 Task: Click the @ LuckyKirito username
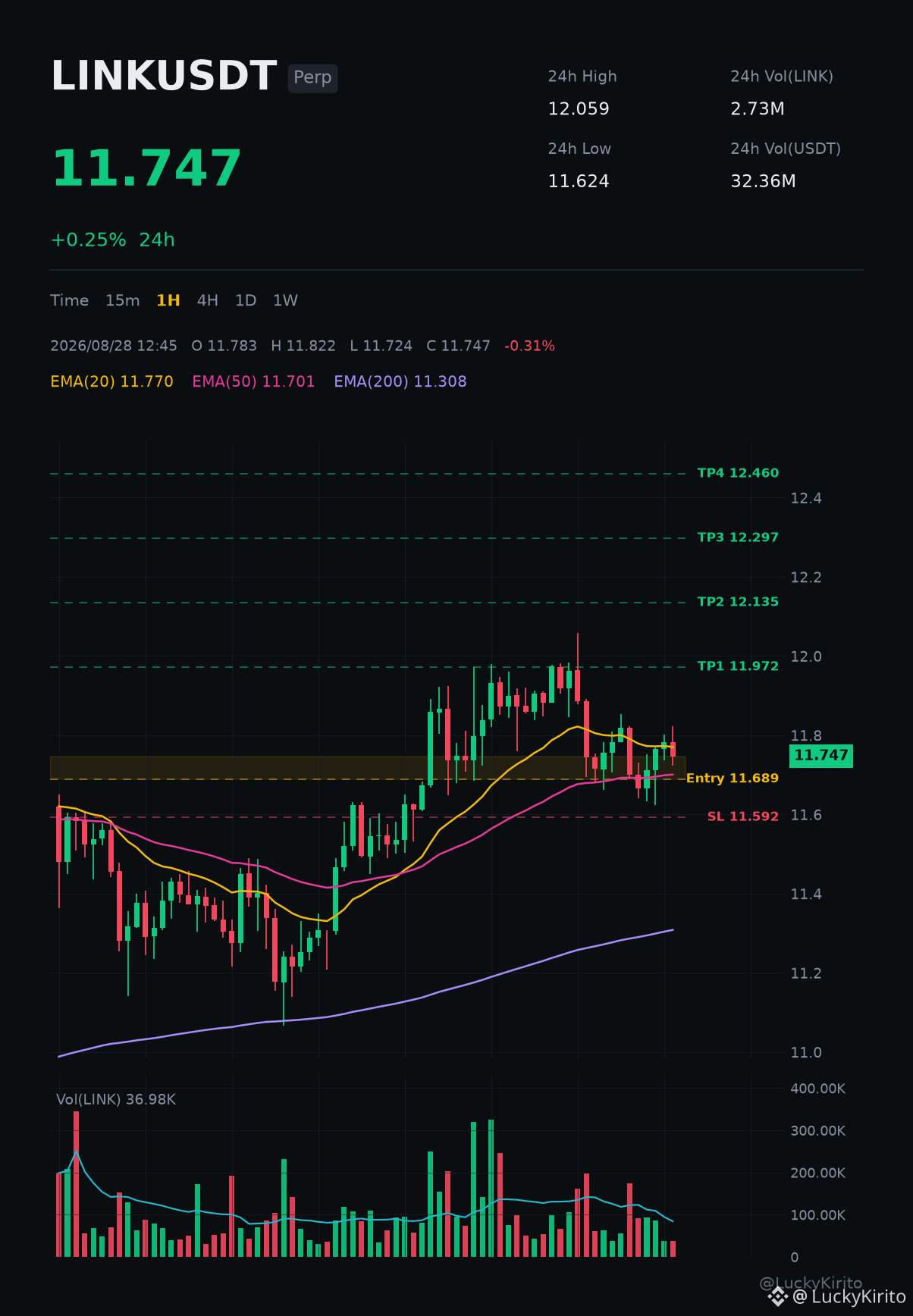(850, 1297)
